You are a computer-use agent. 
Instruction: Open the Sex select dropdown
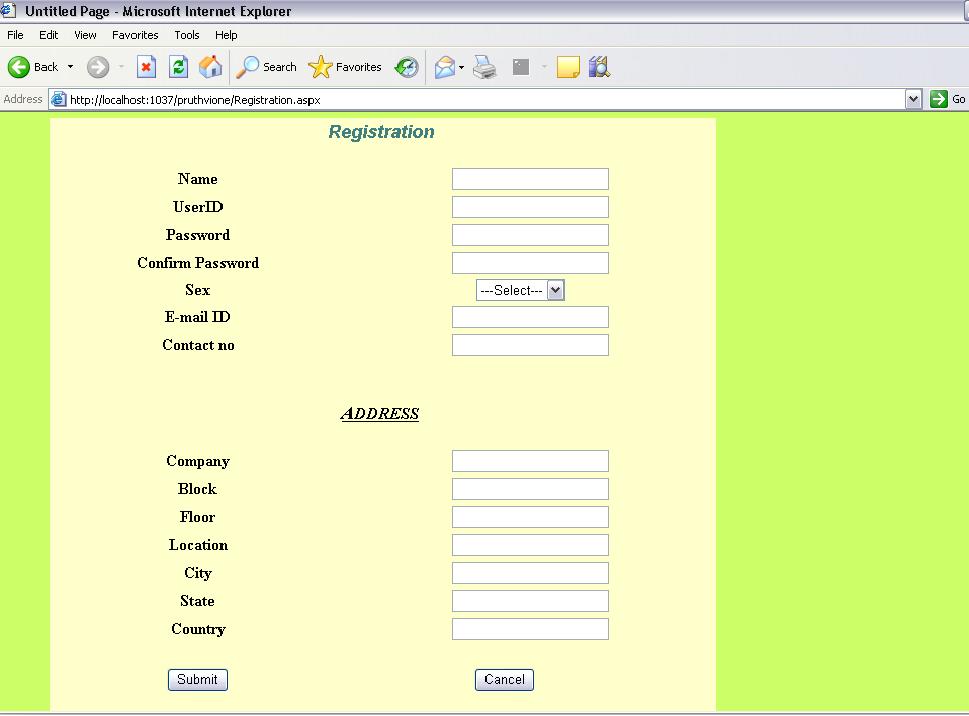520,290
